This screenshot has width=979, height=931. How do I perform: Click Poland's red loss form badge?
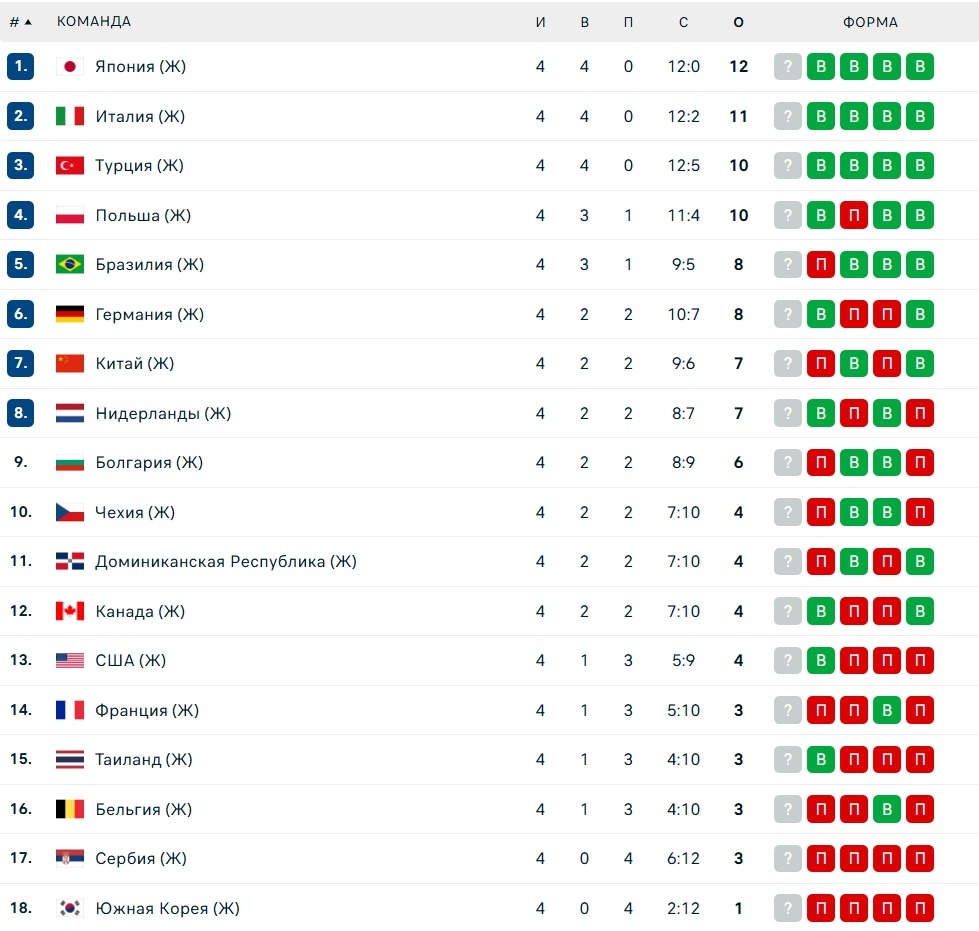[x=854, y=215]
